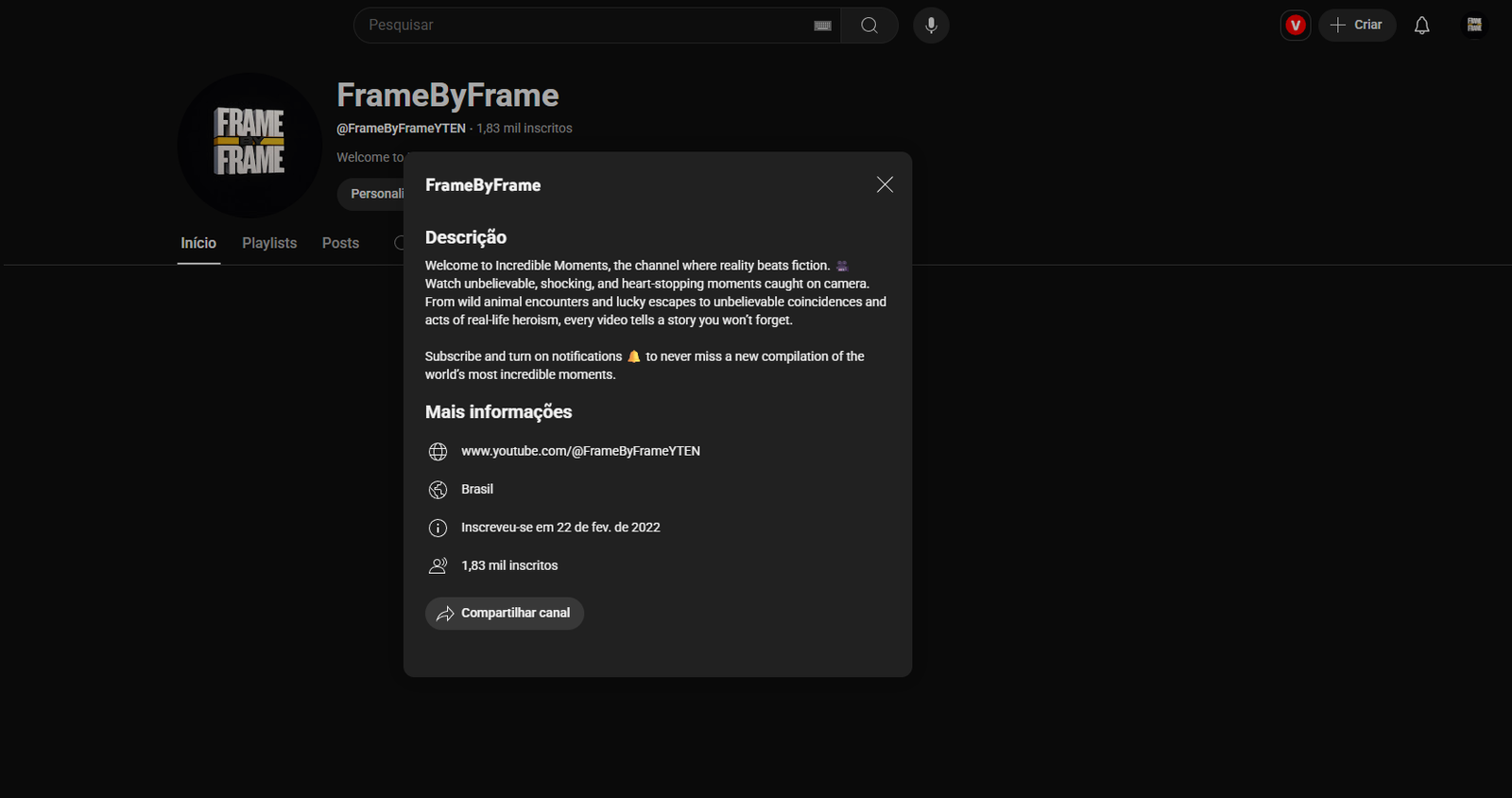This screenshot has height=798, width=1512.
Task: Click the globe icon beside channel URL
Action: click(x=438, y=452)
